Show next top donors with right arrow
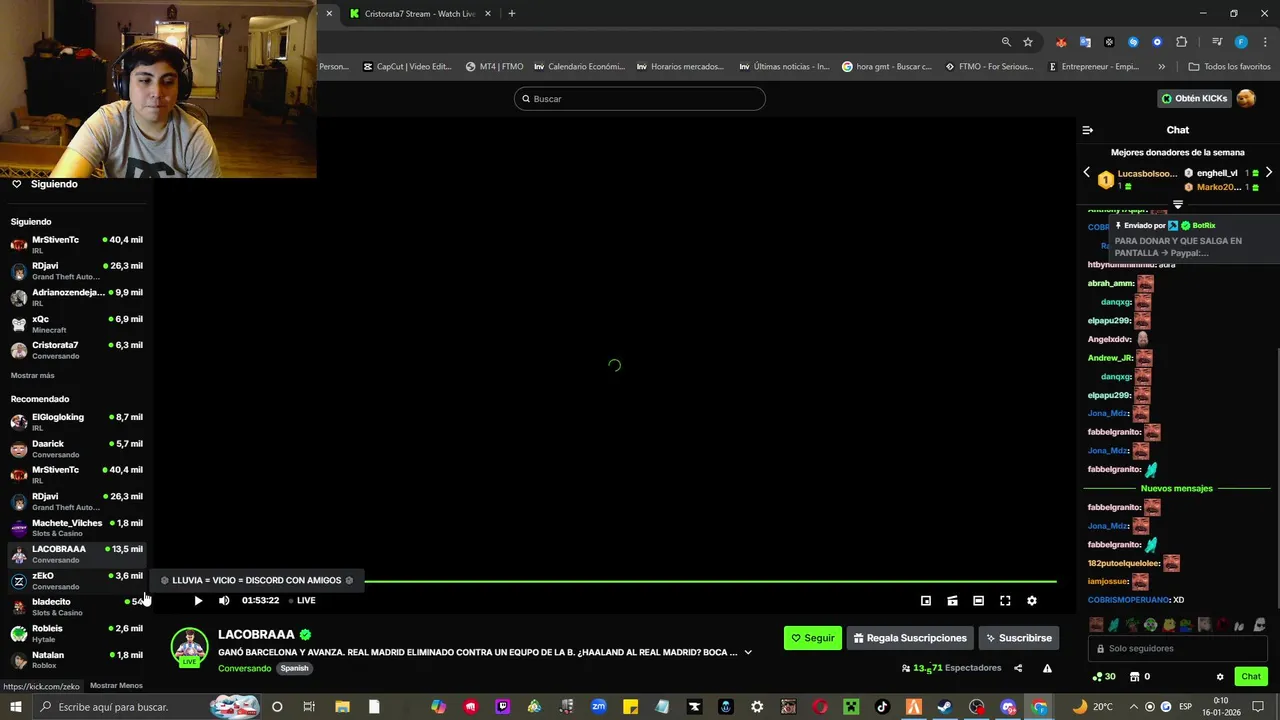This screenshot has height=720, width=1280. coord(1269,173)
